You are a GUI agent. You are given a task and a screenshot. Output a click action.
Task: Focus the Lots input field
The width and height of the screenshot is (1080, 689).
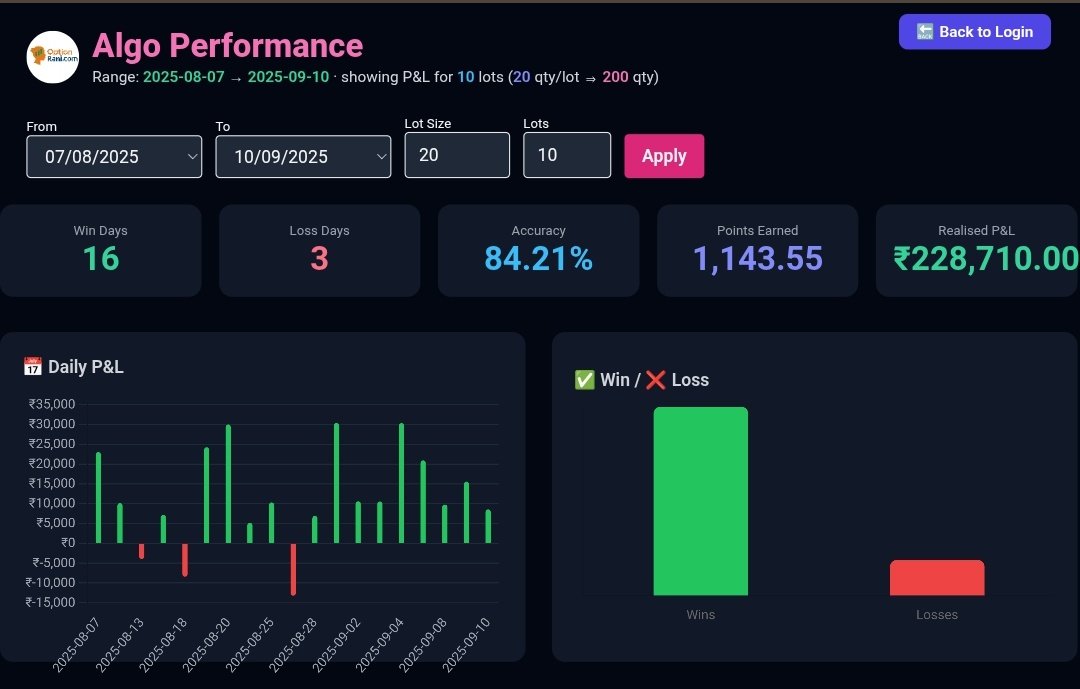coord(567,155)
